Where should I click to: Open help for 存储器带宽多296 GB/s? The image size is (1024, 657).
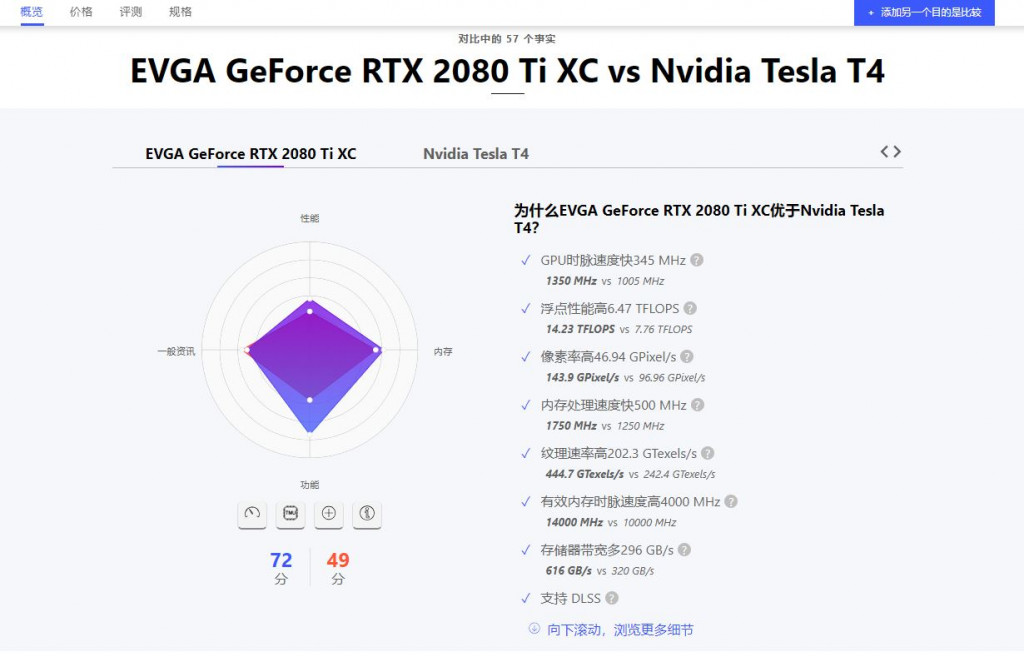point(684,550)
